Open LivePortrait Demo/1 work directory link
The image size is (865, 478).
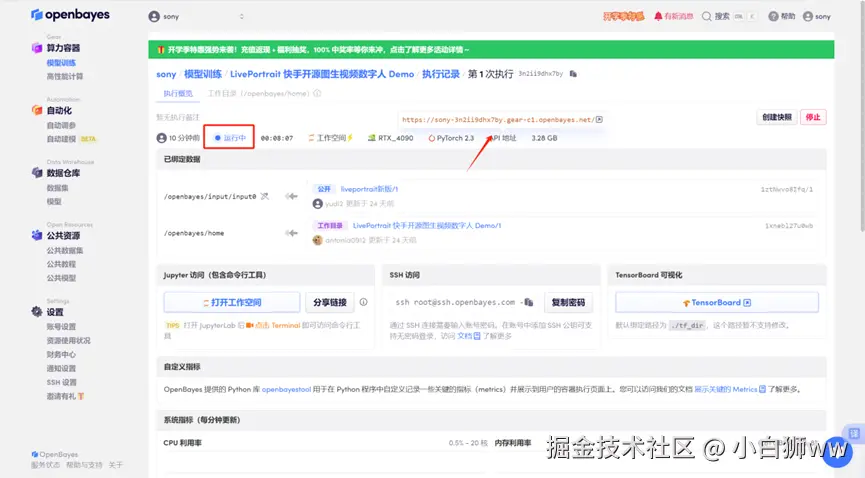tap(426, 225)
